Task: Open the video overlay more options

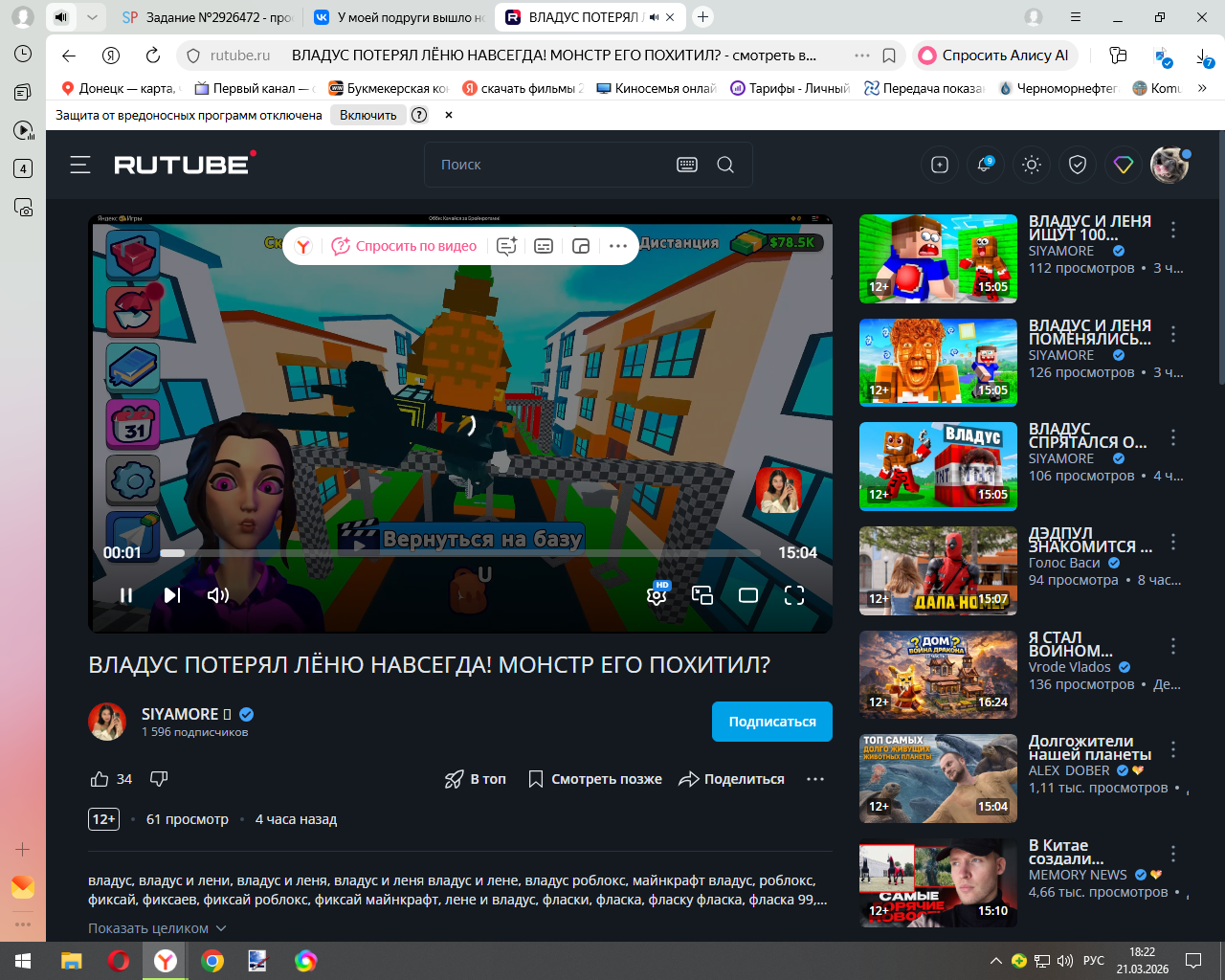Action: coord(618,246)
